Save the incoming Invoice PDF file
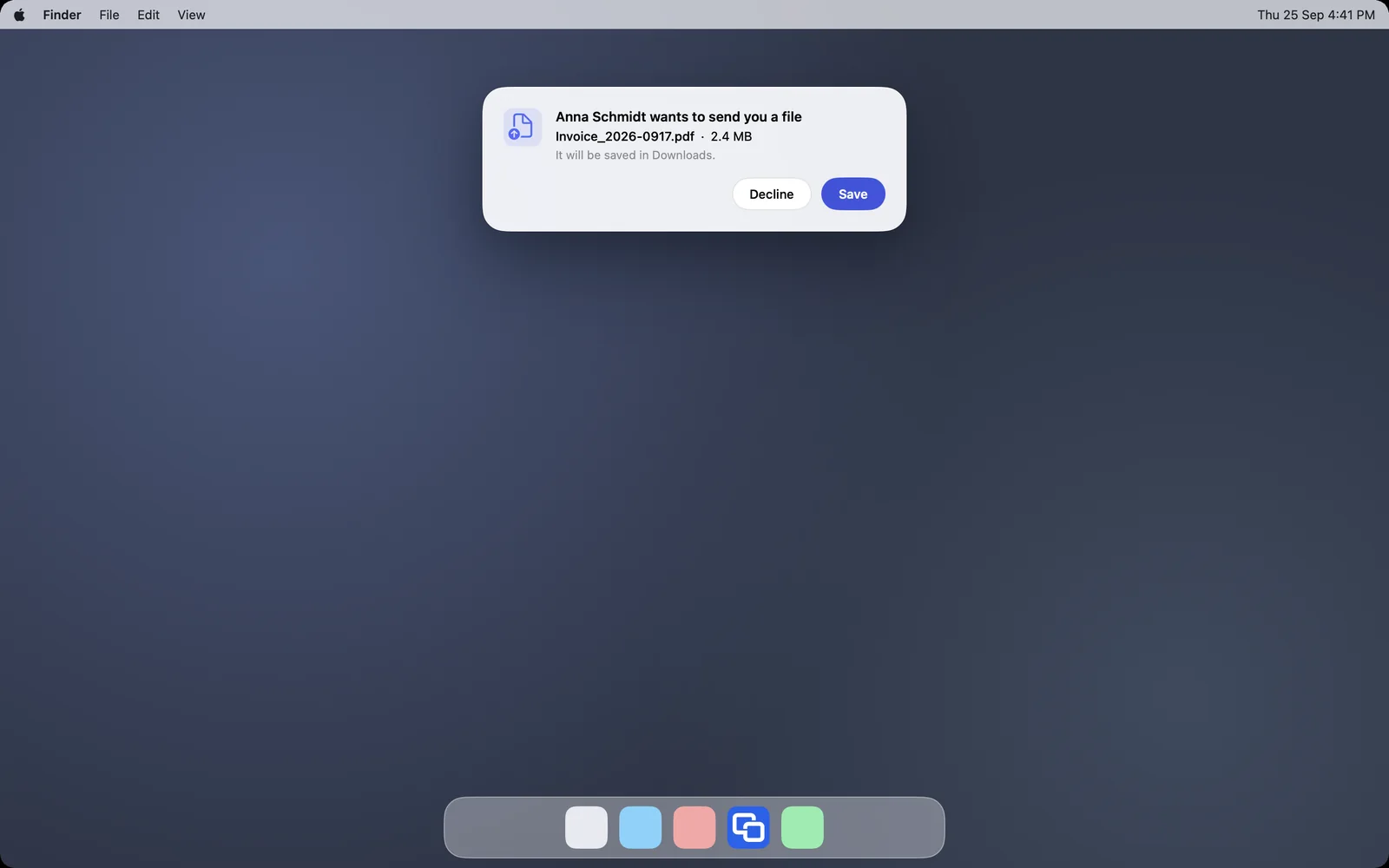The height and width of the screenshot is (868, 1389). (x=852, y=194)
